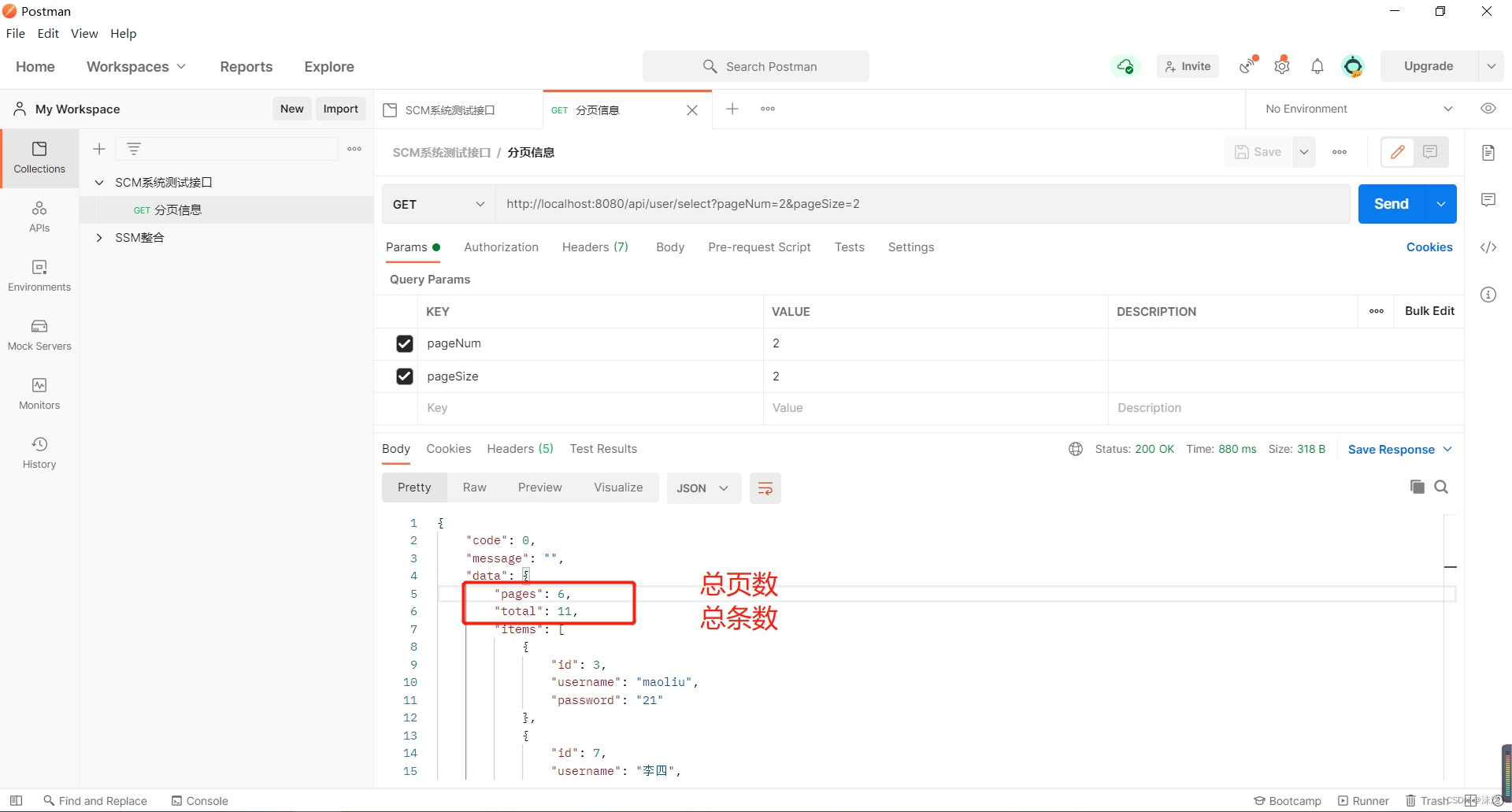Image resolution: width=1512 pixels, height=812 pixels.
Task: Click the Send button
Action: click(1391, 204)
